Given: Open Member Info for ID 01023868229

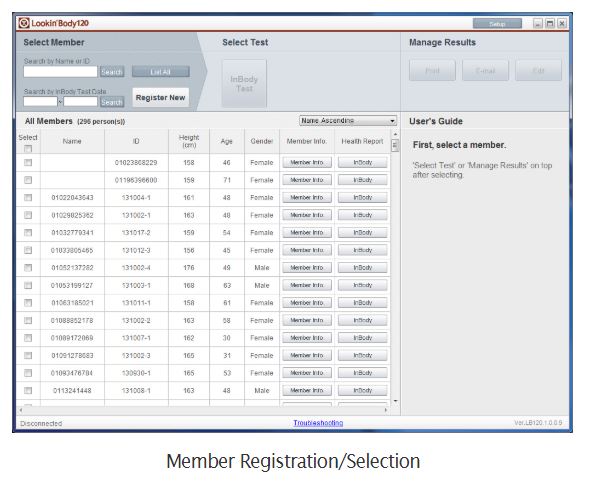Looking at the screenshot, I should pyautogui.click(x=307, y=162).
